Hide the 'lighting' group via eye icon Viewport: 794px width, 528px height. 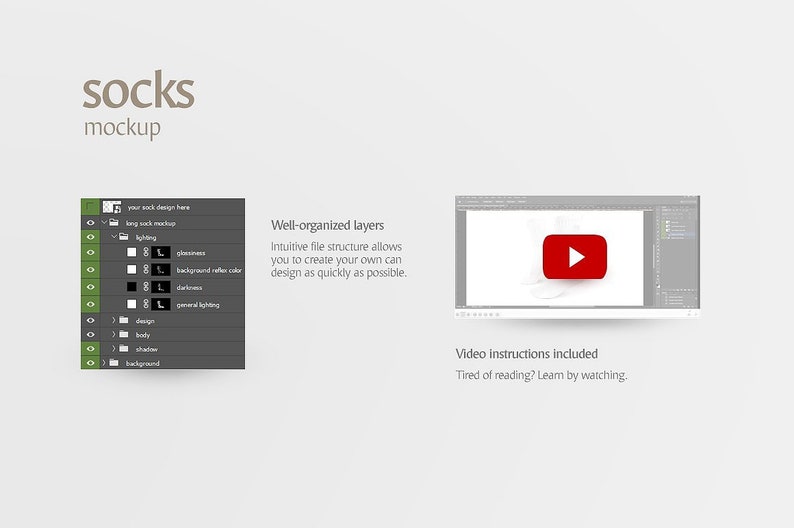(x=90, y=237)
